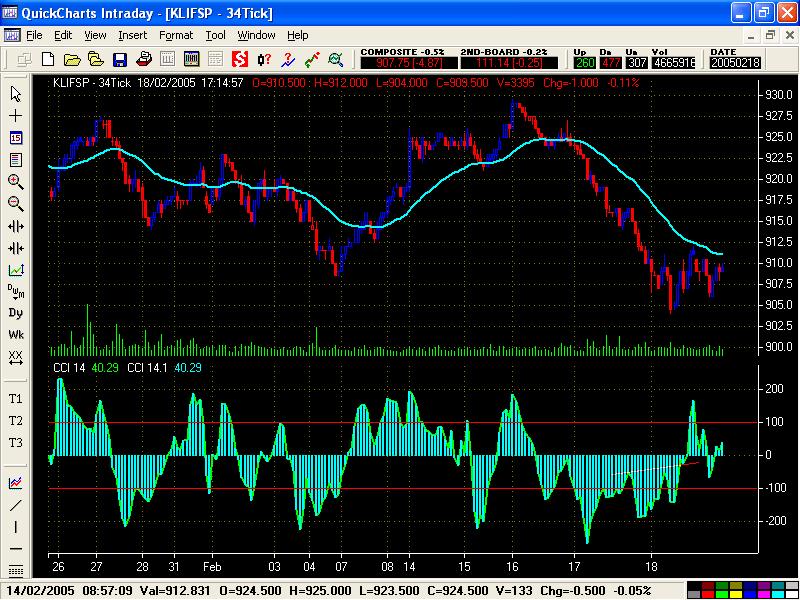Select the diagonal trend line tool
Screen dimensions: 800x600
click(16, 505)
